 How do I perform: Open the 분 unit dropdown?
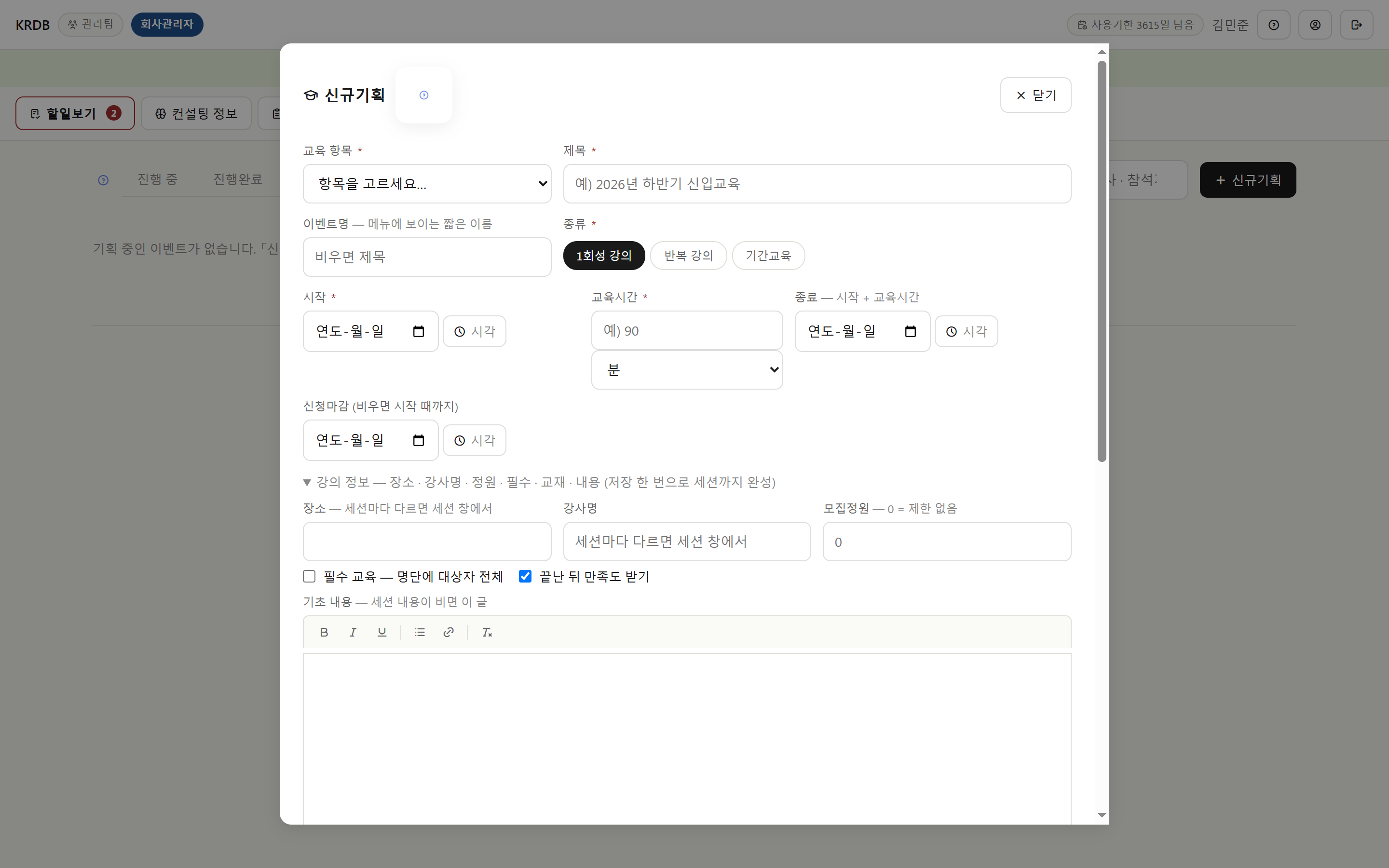[686, 370]
